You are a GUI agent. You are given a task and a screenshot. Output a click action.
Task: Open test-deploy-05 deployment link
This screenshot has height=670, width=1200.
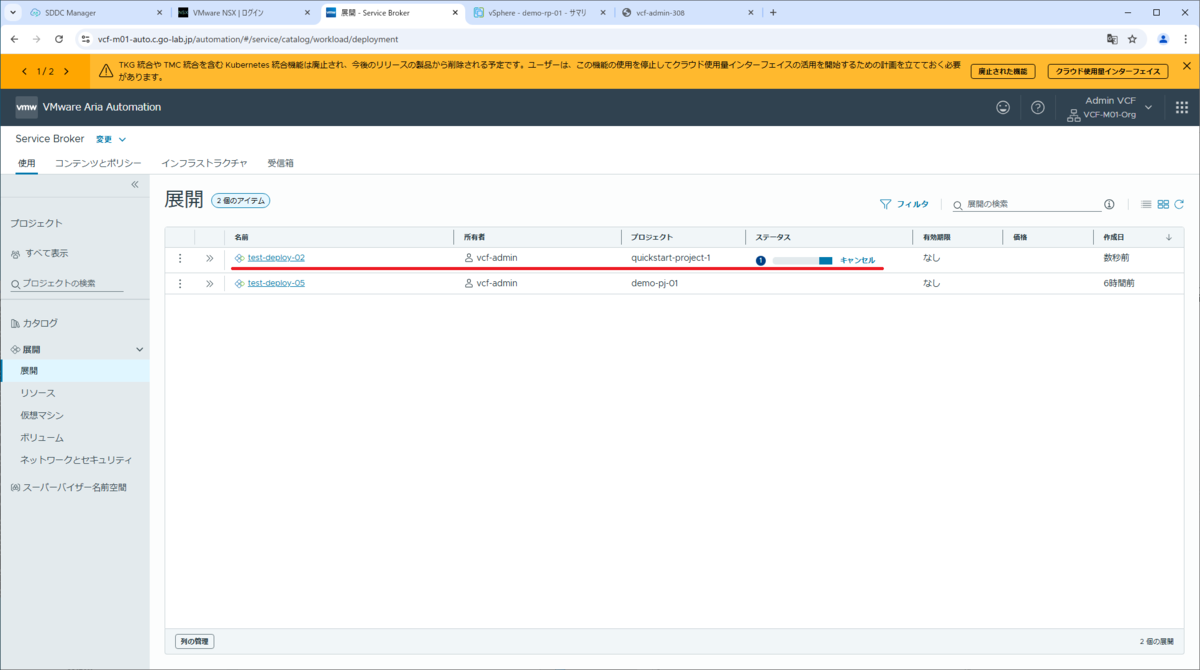point(276,283)
